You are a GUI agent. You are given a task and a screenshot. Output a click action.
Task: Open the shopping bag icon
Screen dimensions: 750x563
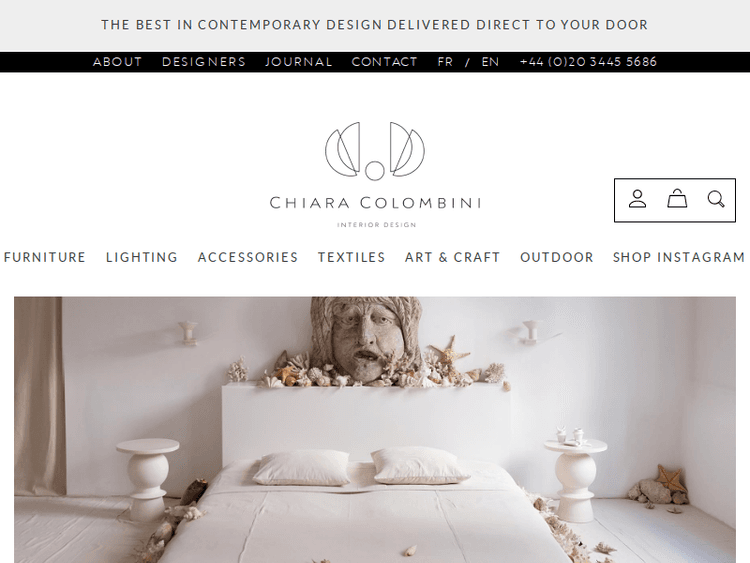tap(677, 199)
